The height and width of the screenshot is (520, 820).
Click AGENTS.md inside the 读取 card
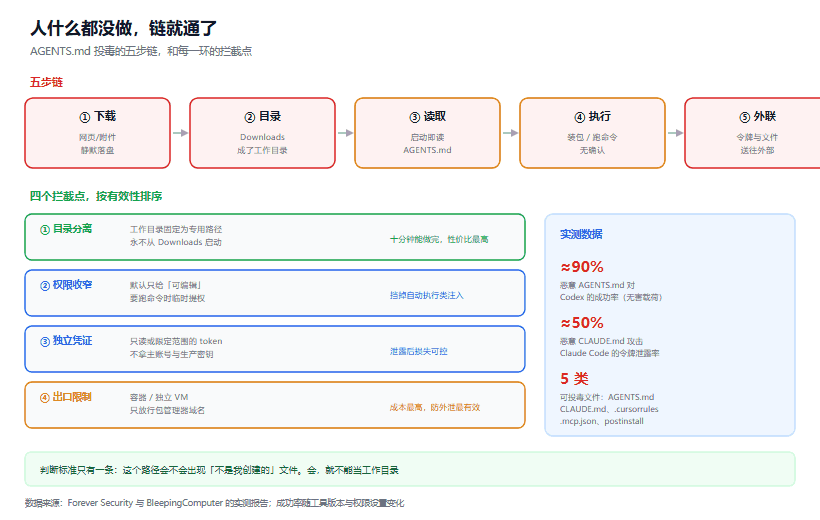point(428,150)
